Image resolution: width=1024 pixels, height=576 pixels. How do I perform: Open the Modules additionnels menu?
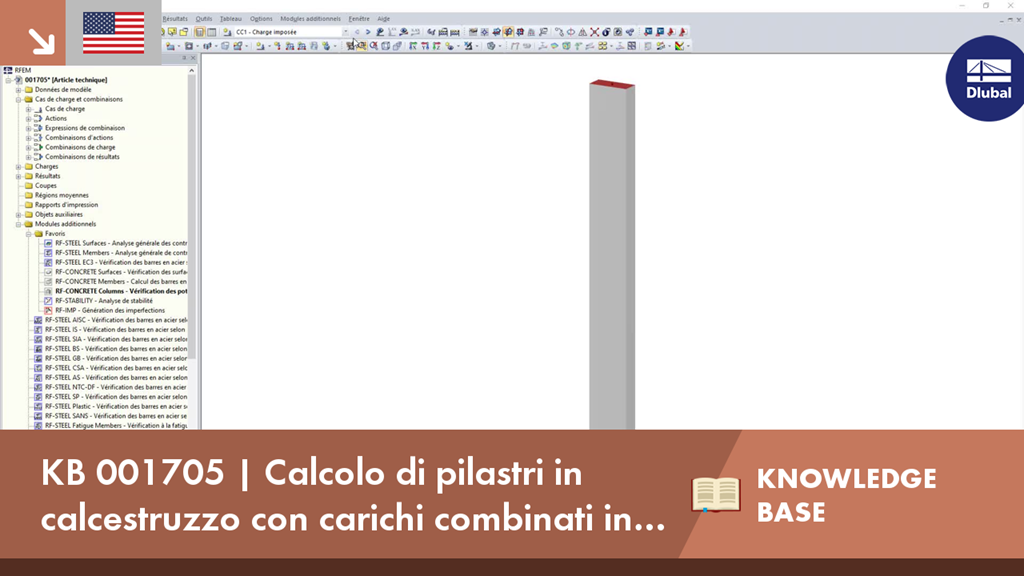[x=310, y=18]
